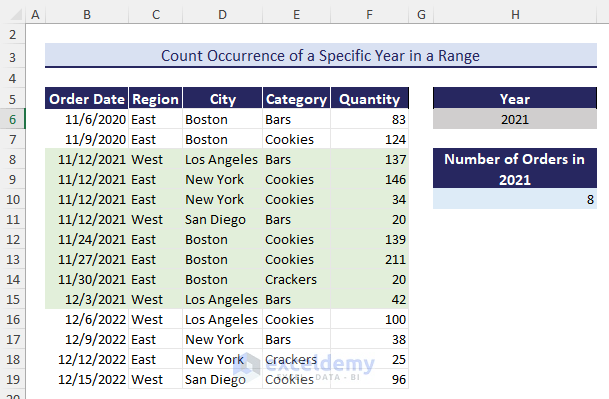The width and height of the screenshot is (609, 399).
Task: Select date cell 12/12/2022
Action: click(x=87, y=359)
